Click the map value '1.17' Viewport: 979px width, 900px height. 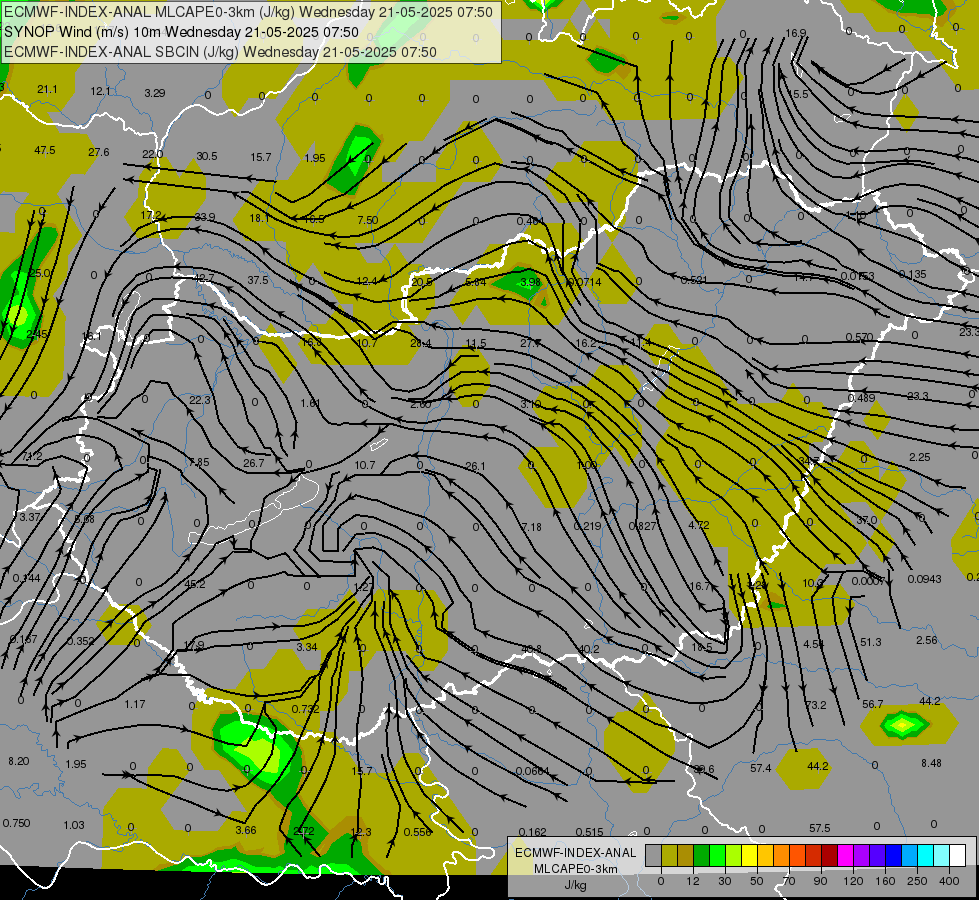point(135,705)
